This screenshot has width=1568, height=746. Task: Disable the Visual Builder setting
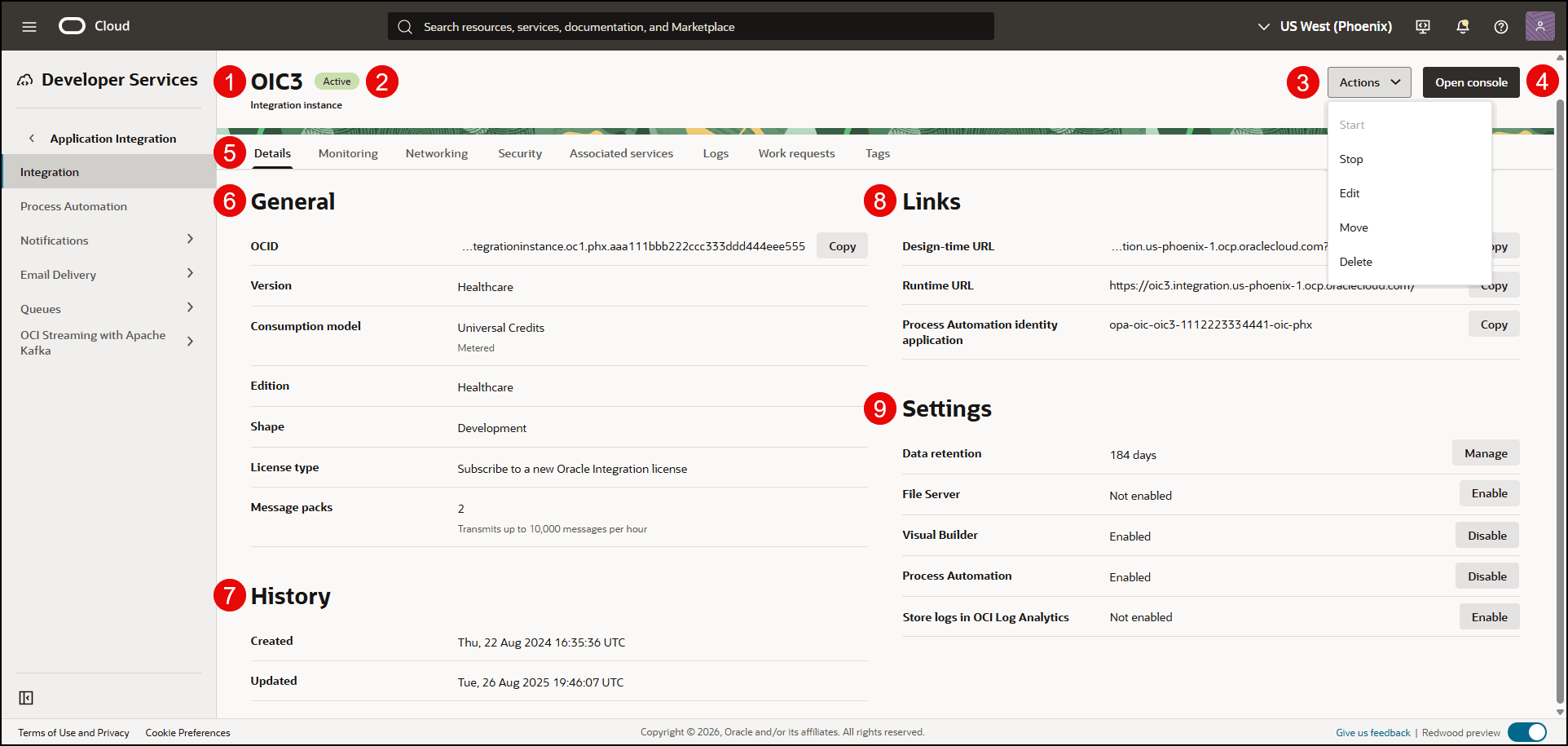tap(1487, 536)
